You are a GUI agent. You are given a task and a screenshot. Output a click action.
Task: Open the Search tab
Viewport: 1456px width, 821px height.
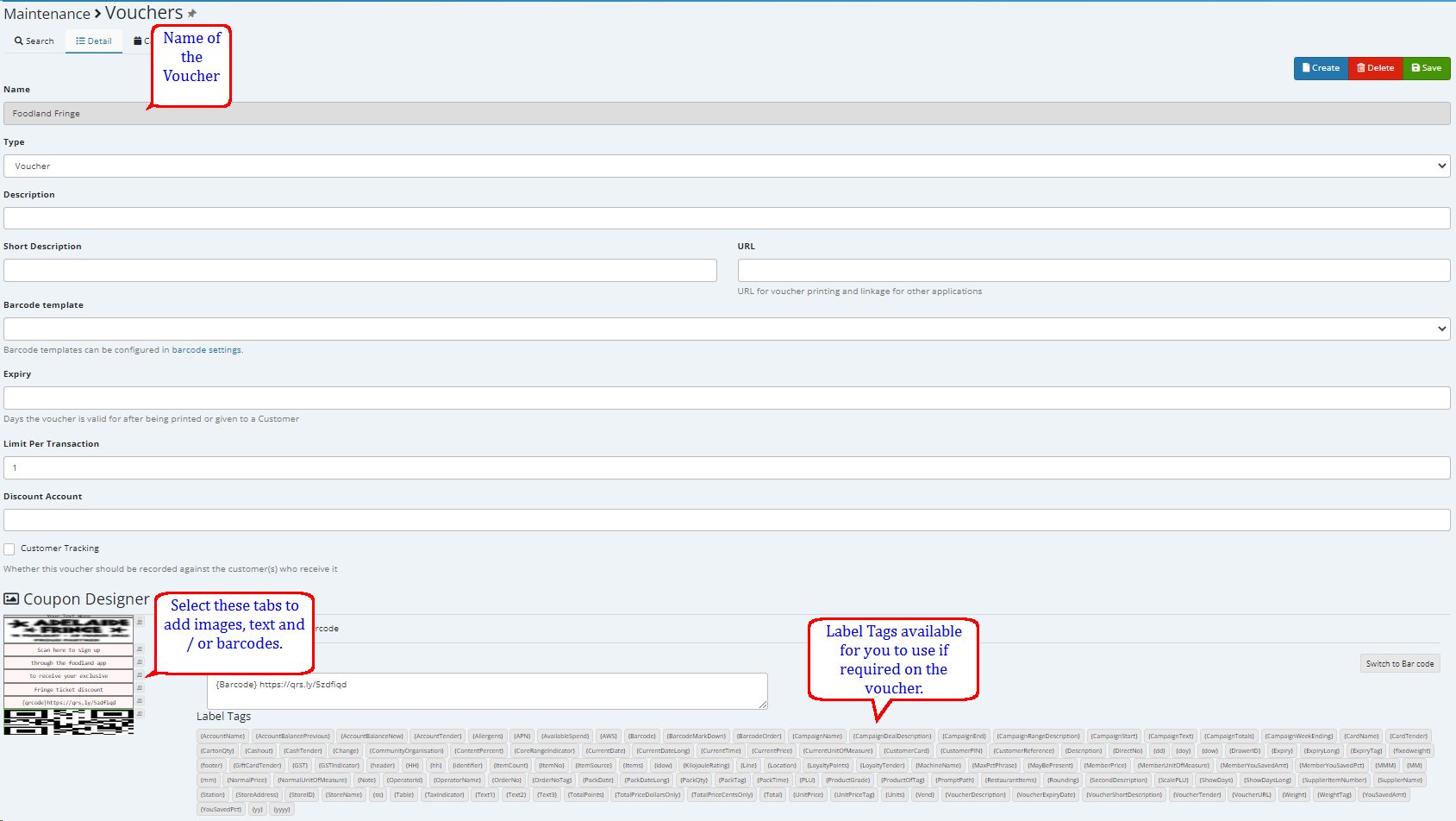(x=34, y=41)
